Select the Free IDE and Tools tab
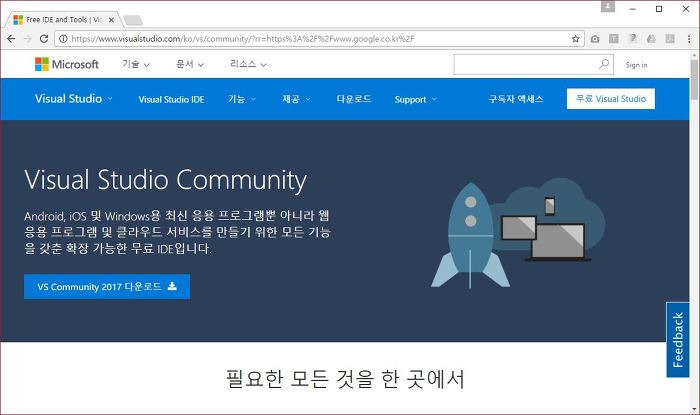 pyautogui.click(x=62, y=20)
